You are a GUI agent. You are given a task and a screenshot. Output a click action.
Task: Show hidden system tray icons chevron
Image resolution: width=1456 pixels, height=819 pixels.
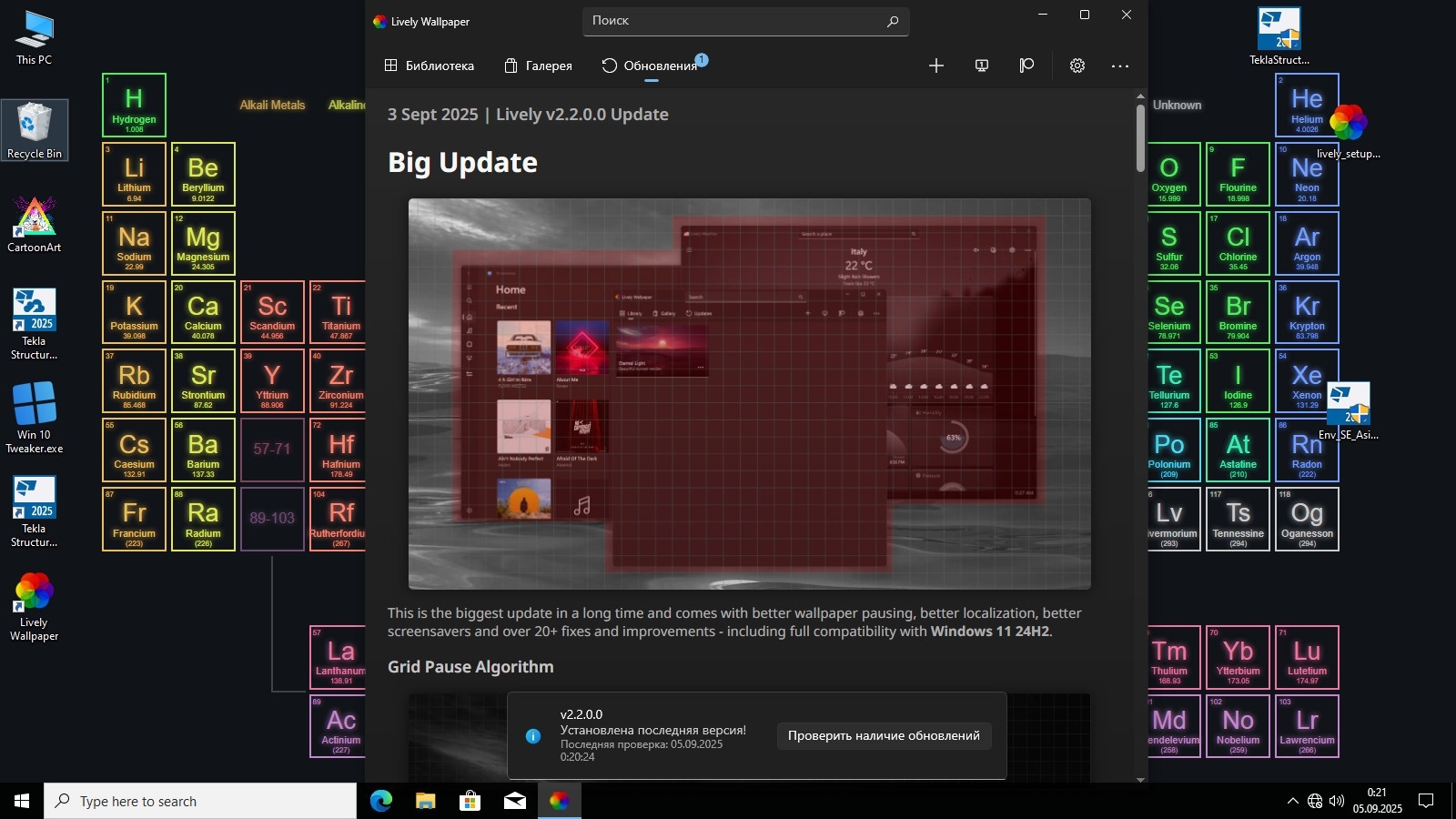coord(1292,801)
